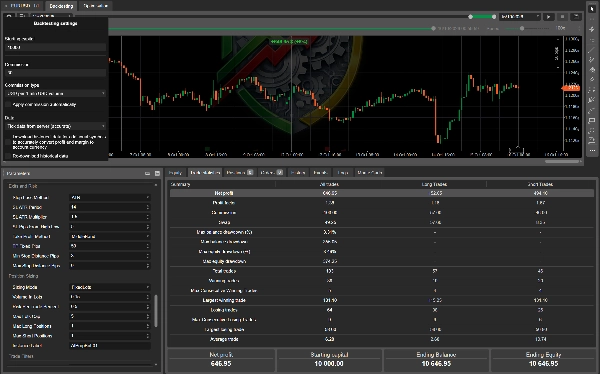Image resolution: width=600 pixels, height=374 pixels.
Task: Click the icon button right of stop
Action: click(576, 17)
